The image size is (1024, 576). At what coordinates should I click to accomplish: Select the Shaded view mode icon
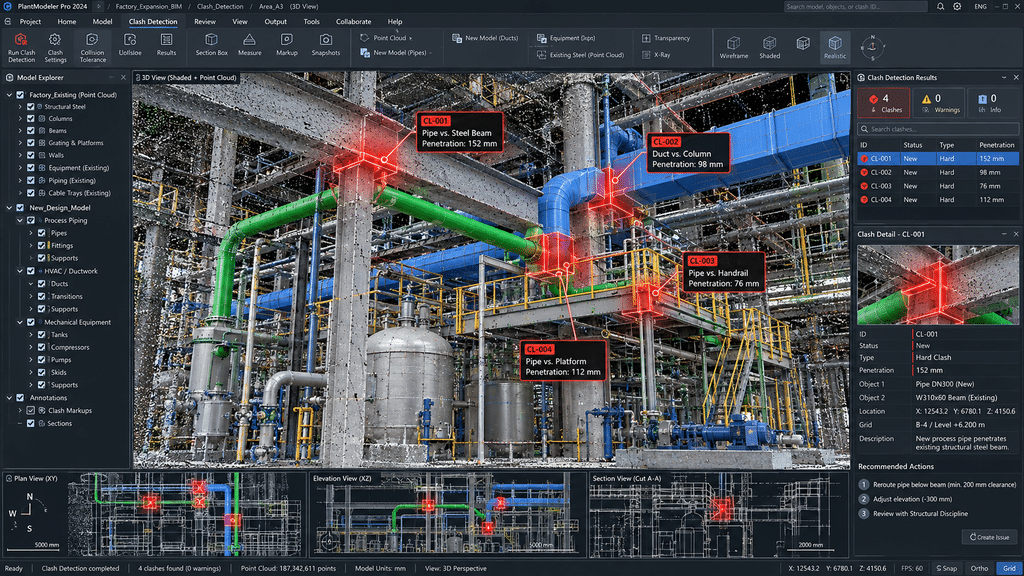[x=769, y=43]
